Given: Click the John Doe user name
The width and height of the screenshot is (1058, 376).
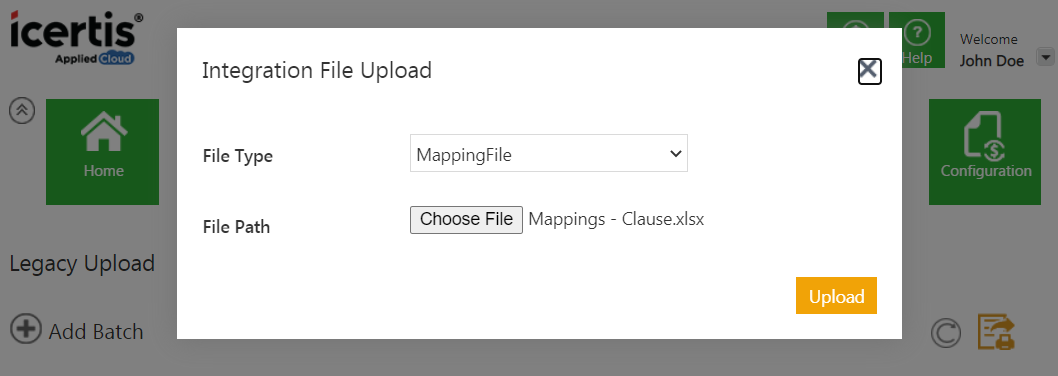Looking at the screenshot, I should 992,61.
